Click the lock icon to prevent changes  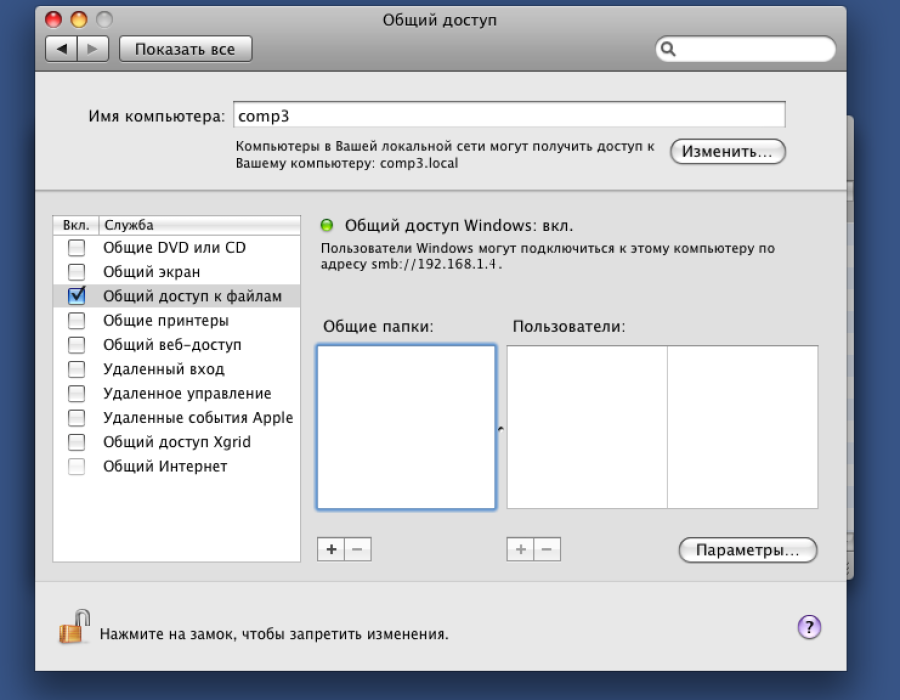point(75,627)
